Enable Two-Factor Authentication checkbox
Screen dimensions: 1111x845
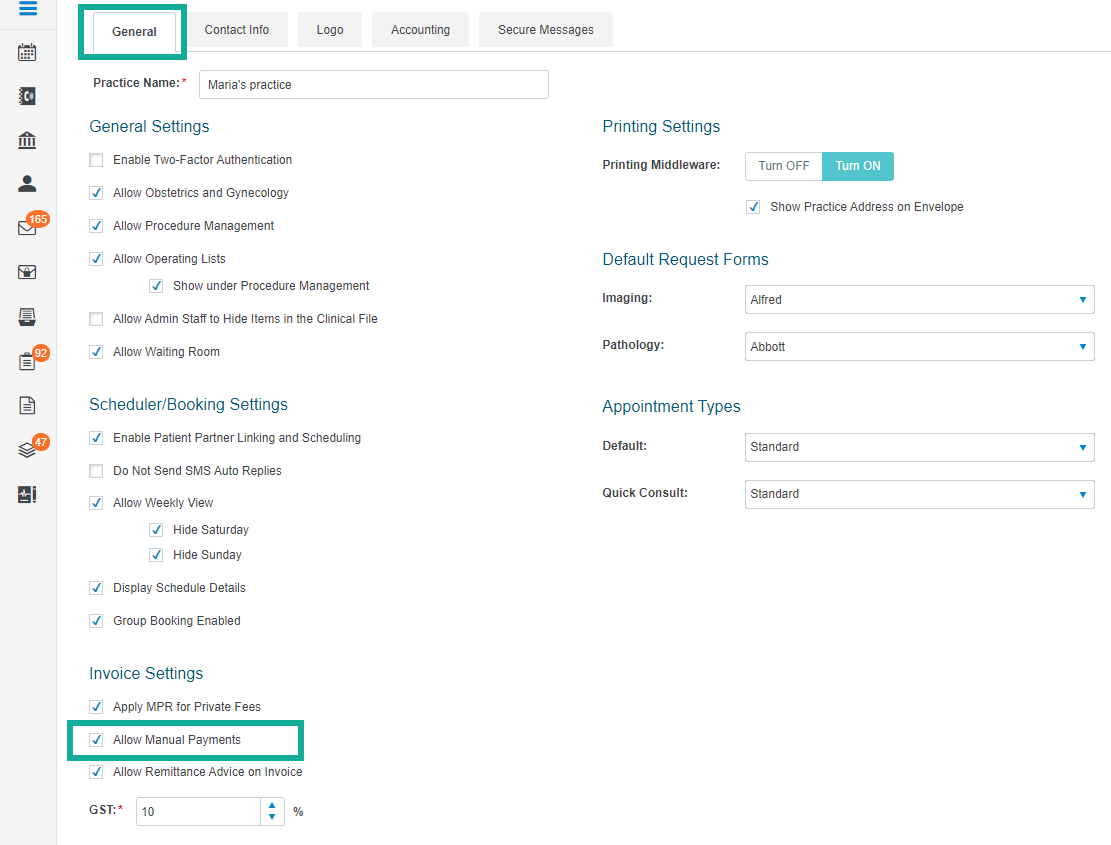click(x=96, y=160)
